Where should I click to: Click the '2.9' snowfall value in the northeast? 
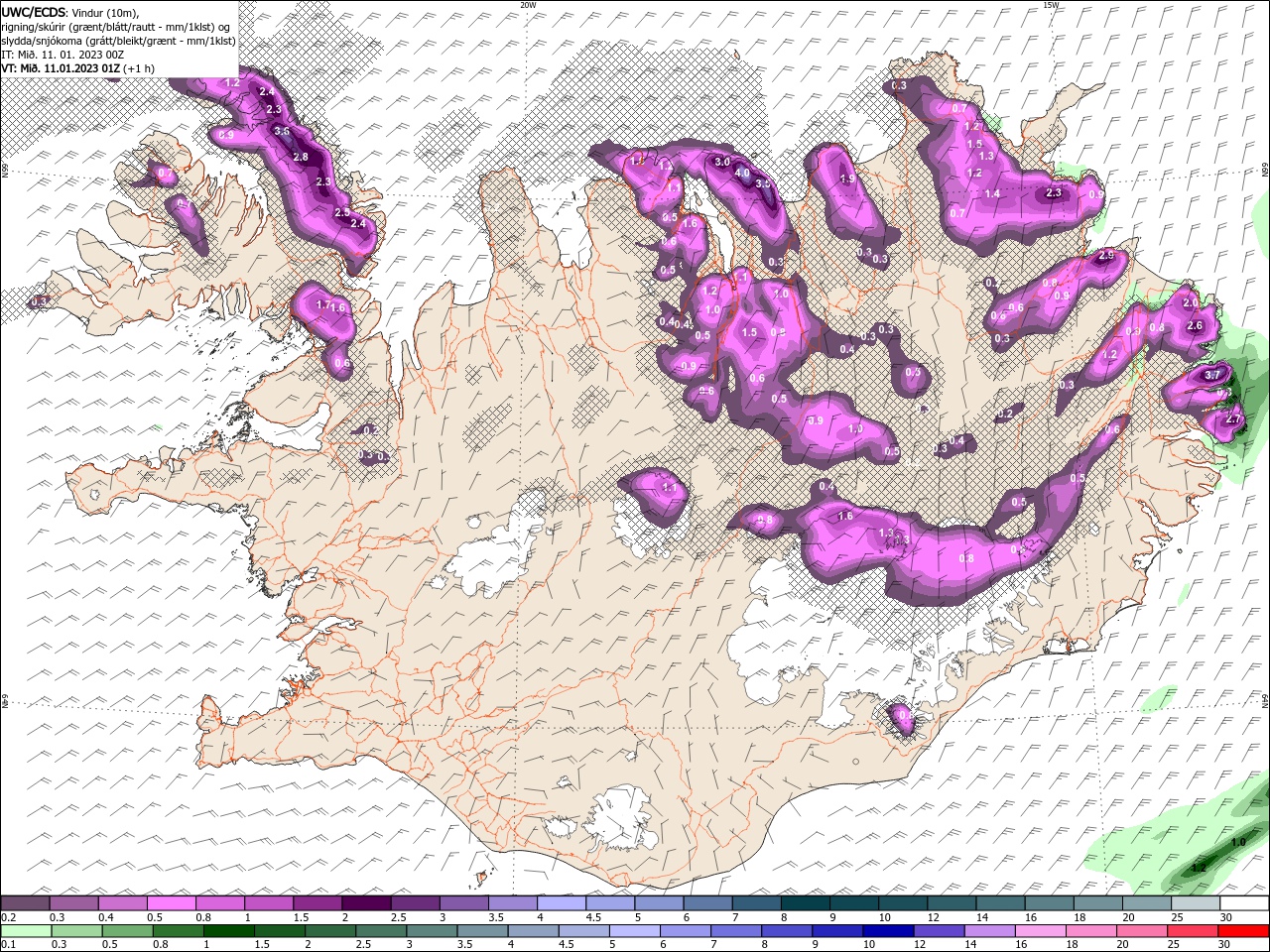coord(1107,256)
